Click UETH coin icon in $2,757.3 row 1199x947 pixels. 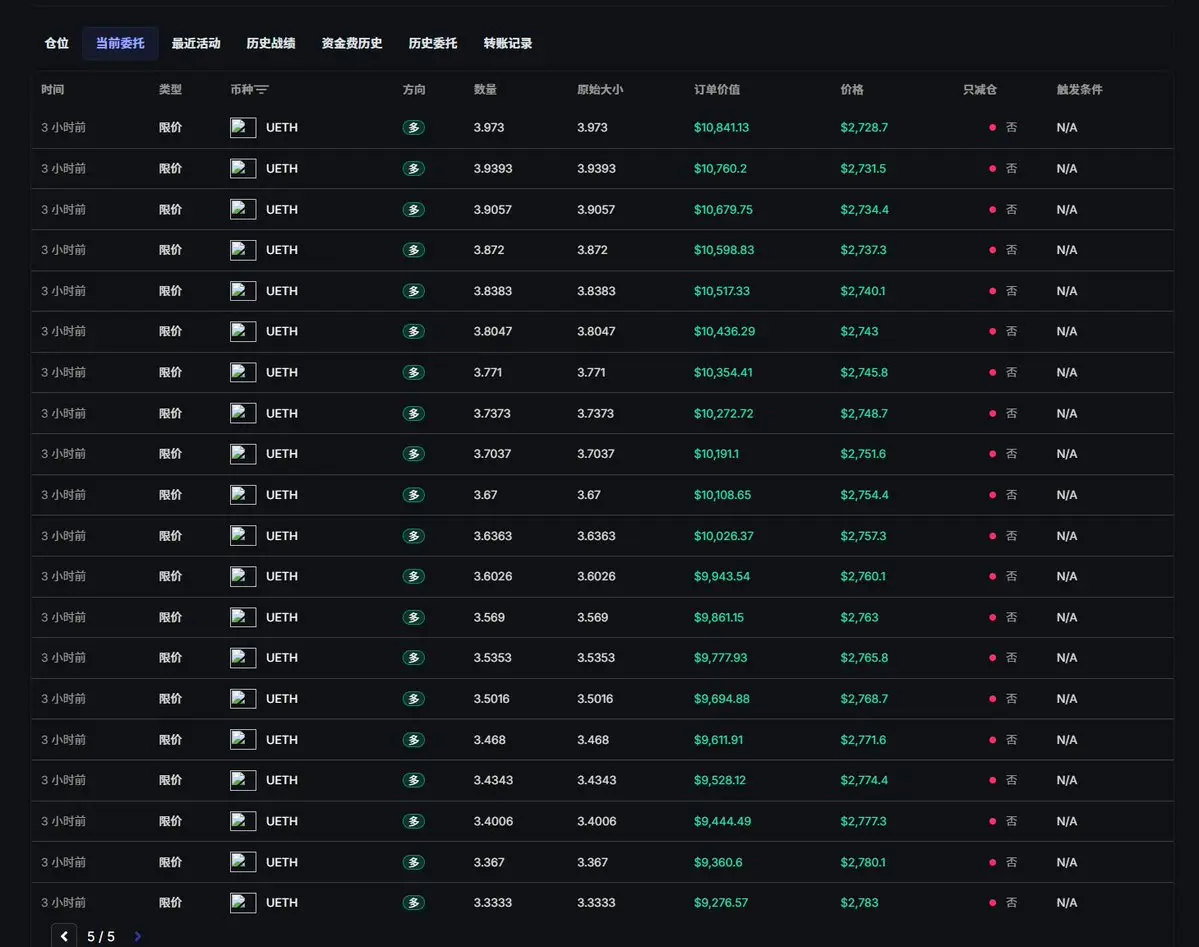pyautogui.click(x=243, y=536)
